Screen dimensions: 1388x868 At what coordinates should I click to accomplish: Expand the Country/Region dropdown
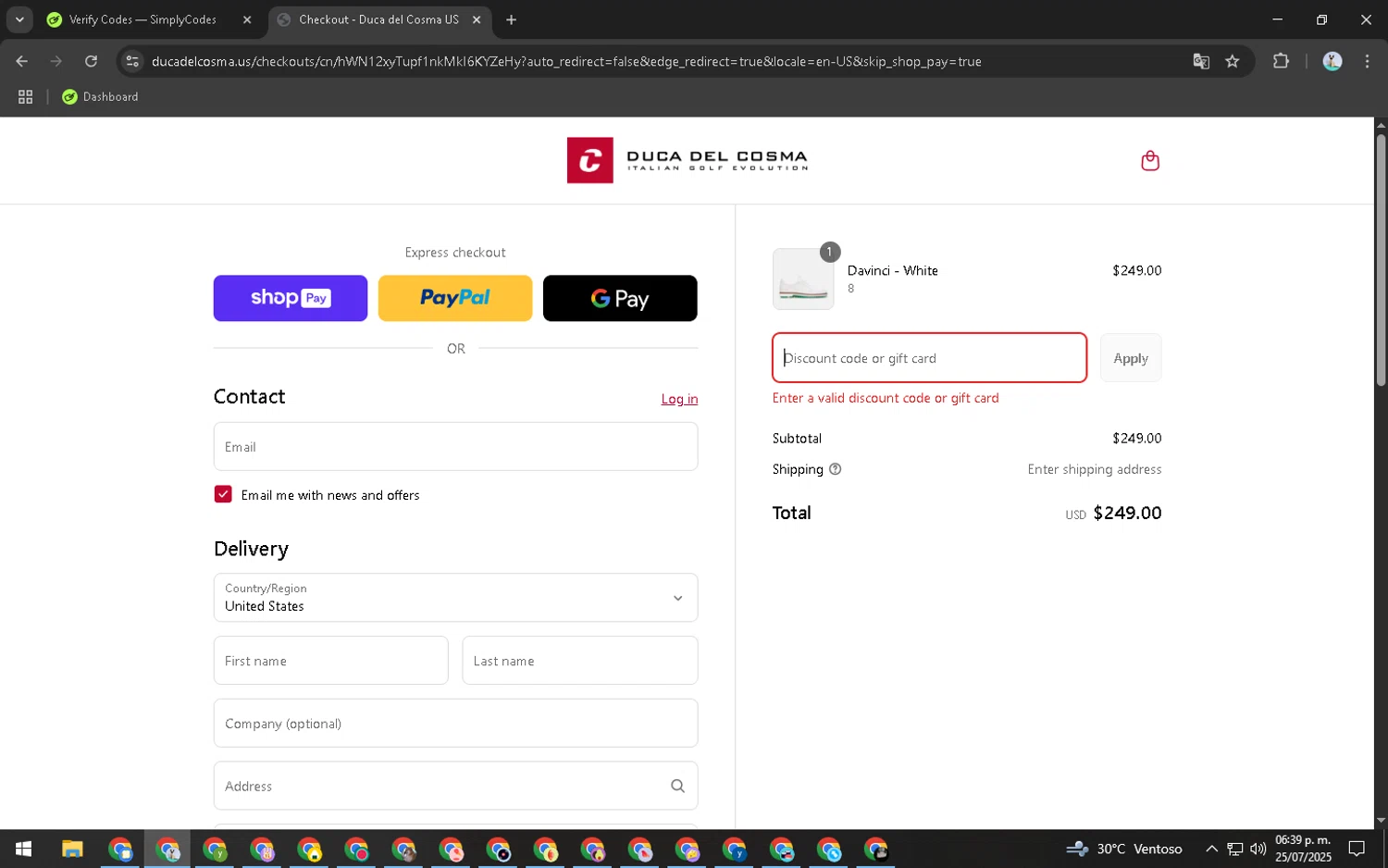[455, 598]
